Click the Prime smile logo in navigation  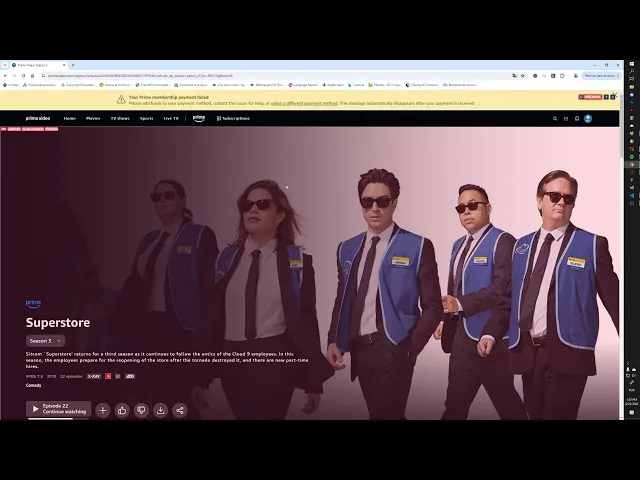[199, 118]
